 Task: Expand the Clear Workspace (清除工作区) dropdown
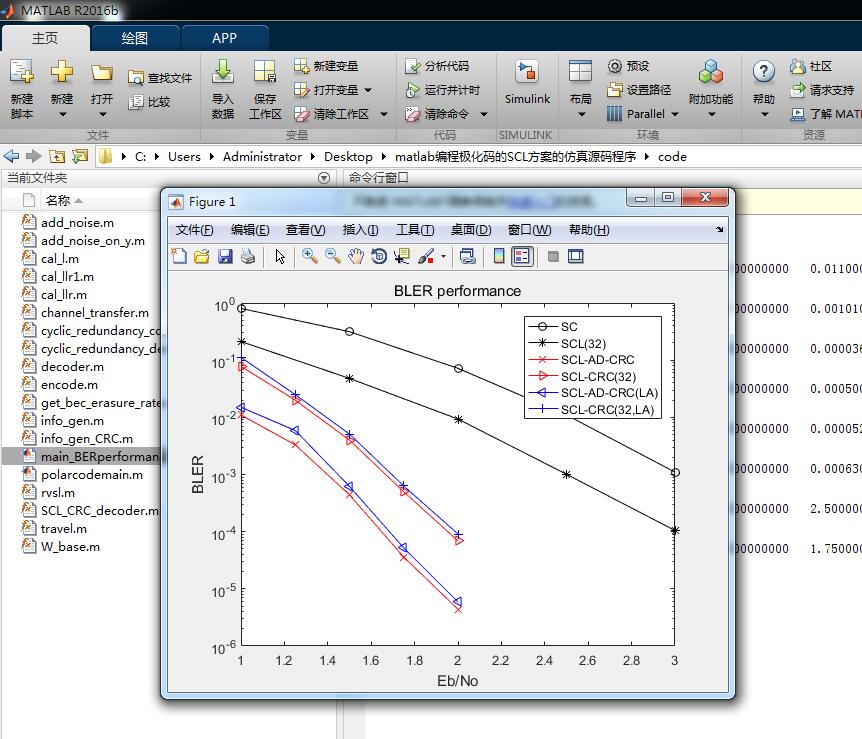[384, 114]
